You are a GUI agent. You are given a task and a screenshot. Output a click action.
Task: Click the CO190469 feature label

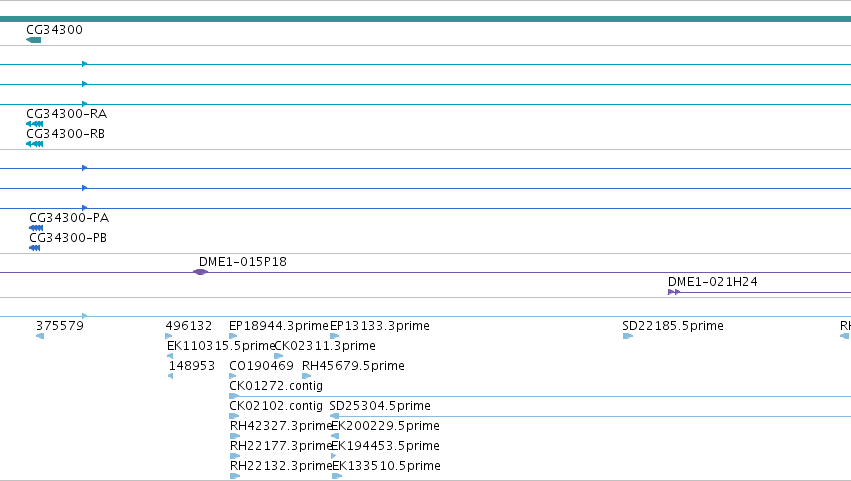[x=262, y=366]
